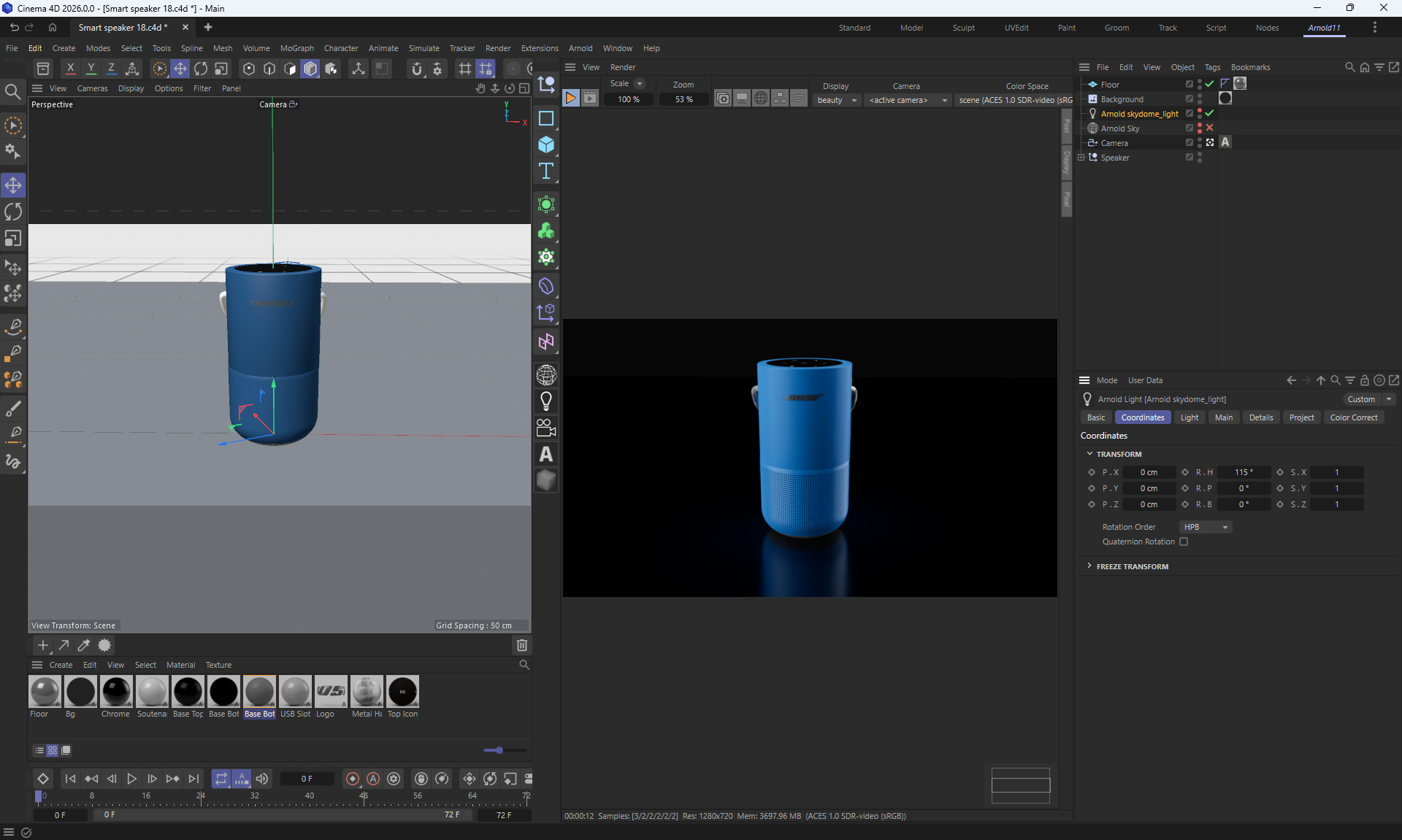Enable the Quaternion Rotation checkbox
The width and height of the screenshot is (1402, 840).
pos(1184,542)
